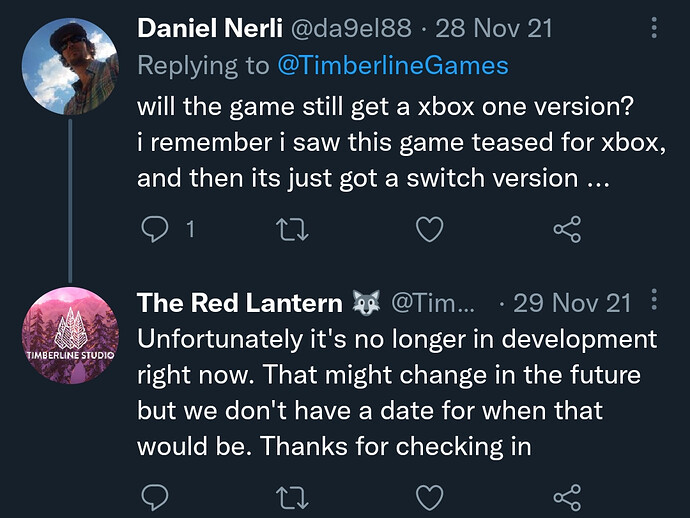
Task: Click the 28 Nov 21 timestamp
Action: 493,28
